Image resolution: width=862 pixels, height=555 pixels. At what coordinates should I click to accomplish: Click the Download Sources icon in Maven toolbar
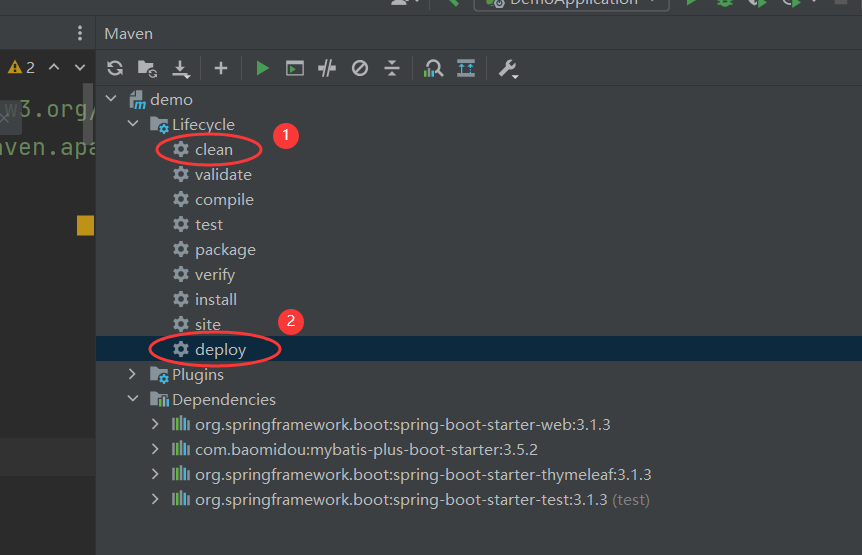[x=181, y=68]
